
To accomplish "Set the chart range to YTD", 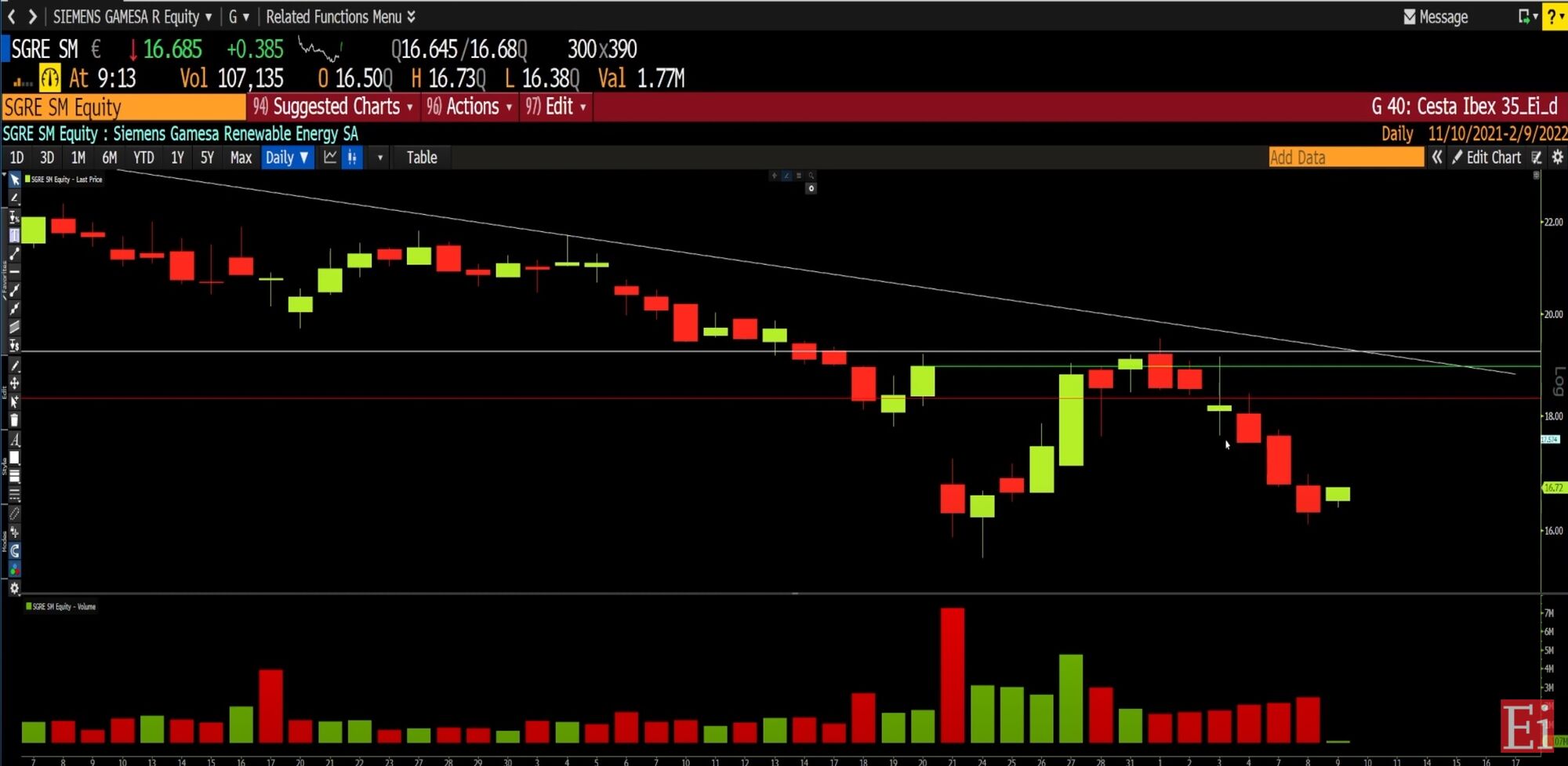I will tap(143, 158).
